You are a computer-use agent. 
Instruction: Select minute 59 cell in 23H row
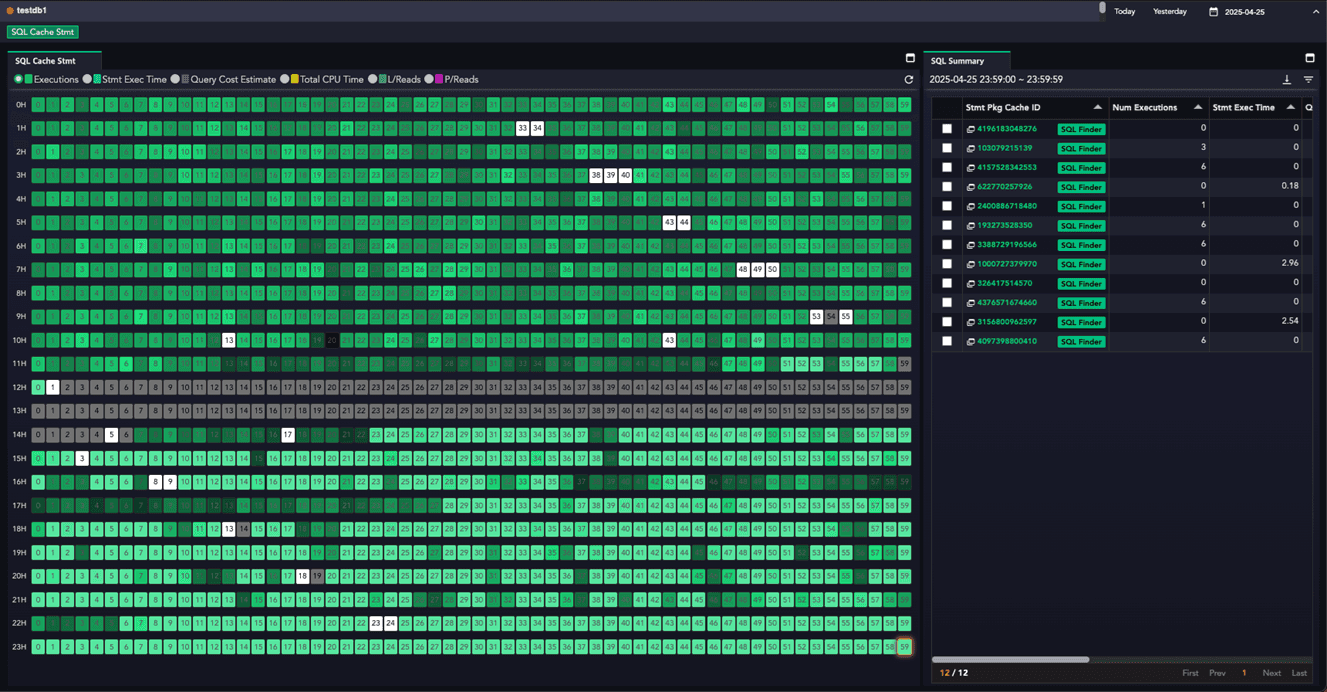tap(904, 647)
